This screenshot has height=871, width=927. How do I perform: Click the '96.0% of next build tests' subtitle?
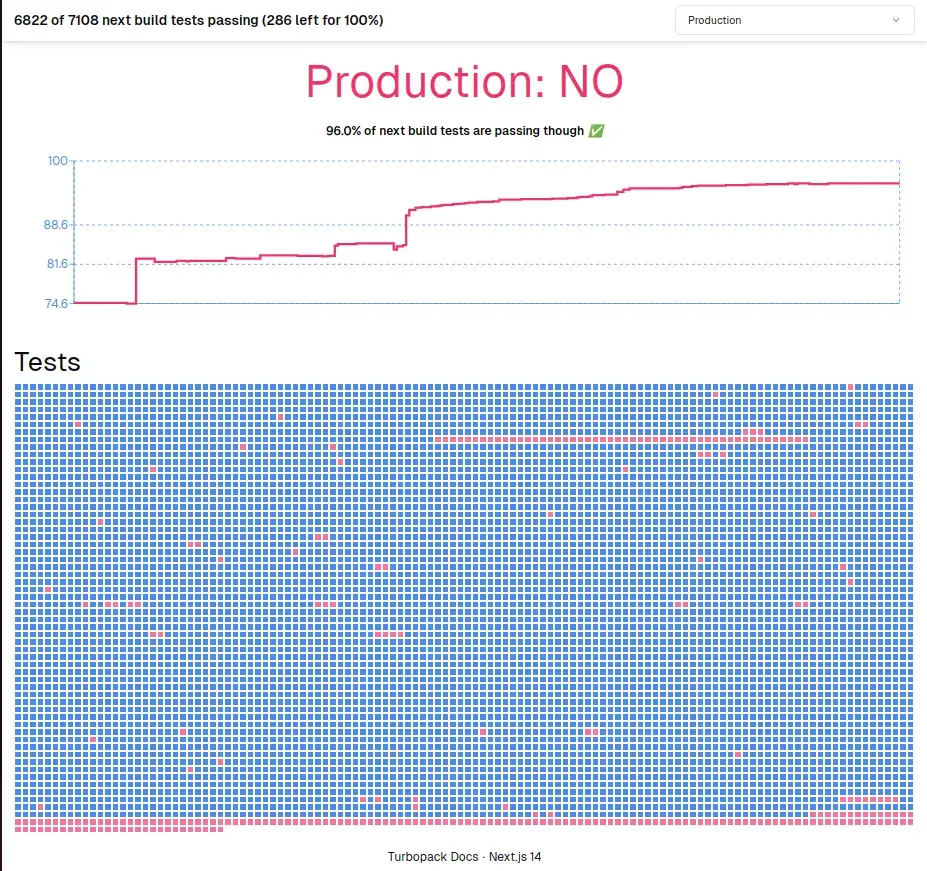454,131
